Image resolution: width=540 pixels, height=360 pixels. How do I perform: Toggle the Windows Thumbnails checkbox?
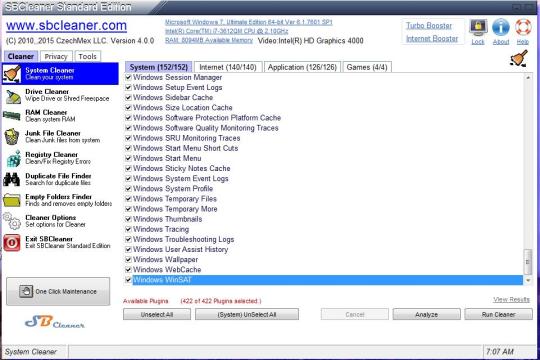128,219
